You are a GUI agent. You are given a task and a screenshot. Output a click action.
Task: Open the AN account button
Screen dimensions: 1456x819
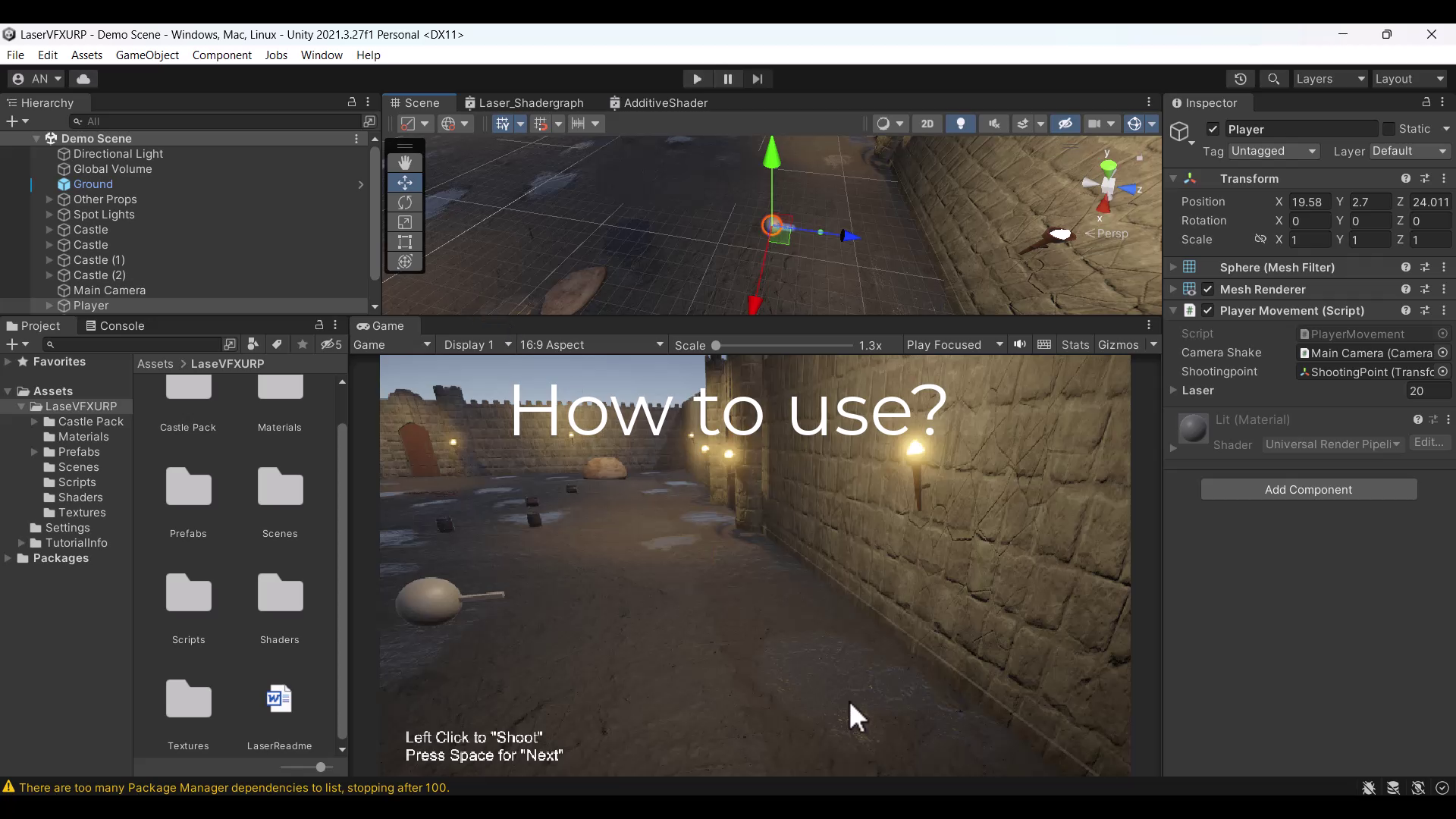tap(36, 79)
